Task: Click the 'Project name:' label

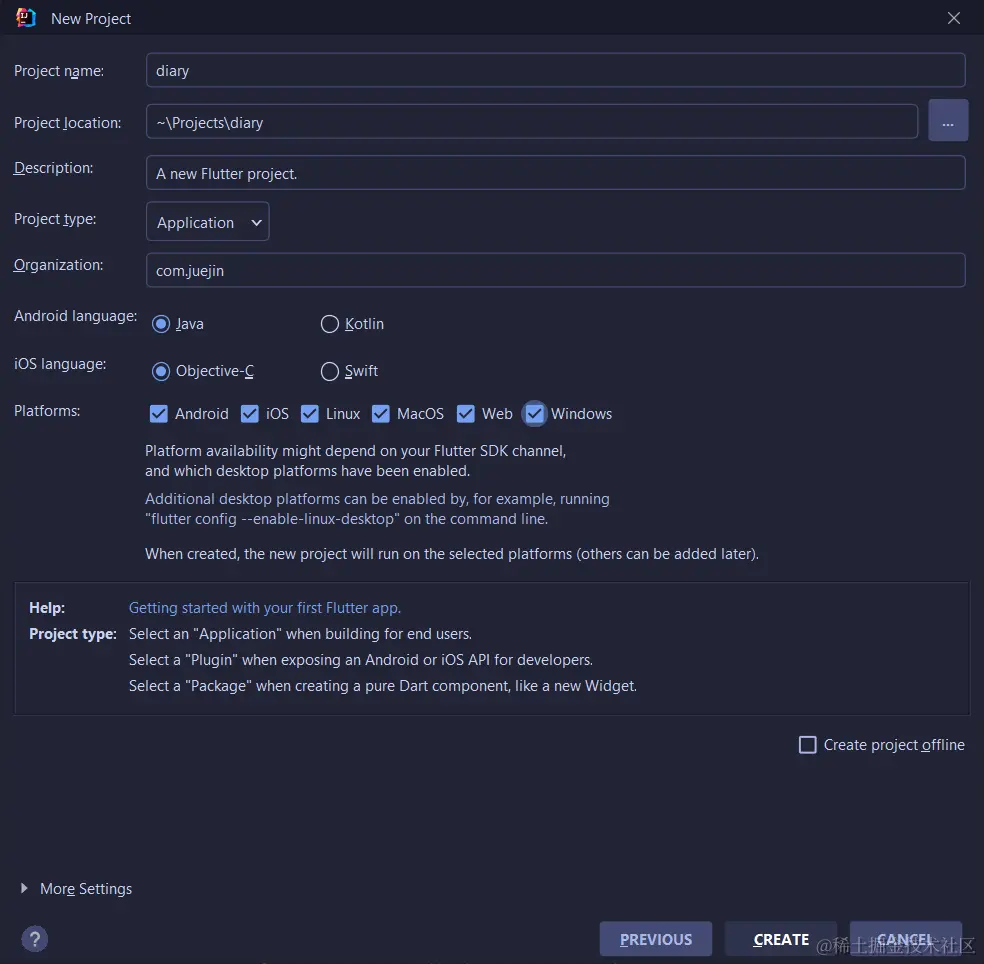Action: click(59, 71)
